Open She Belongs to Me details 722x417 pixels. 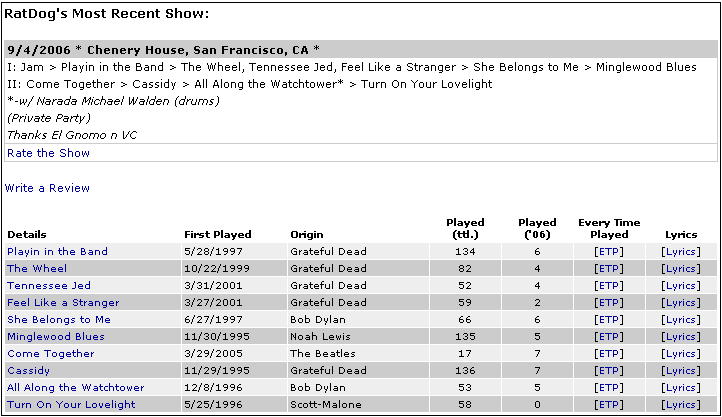[x=59, y=320]
